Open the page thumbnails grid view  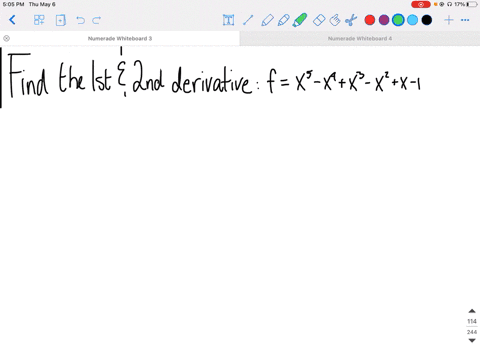point(39,20)
